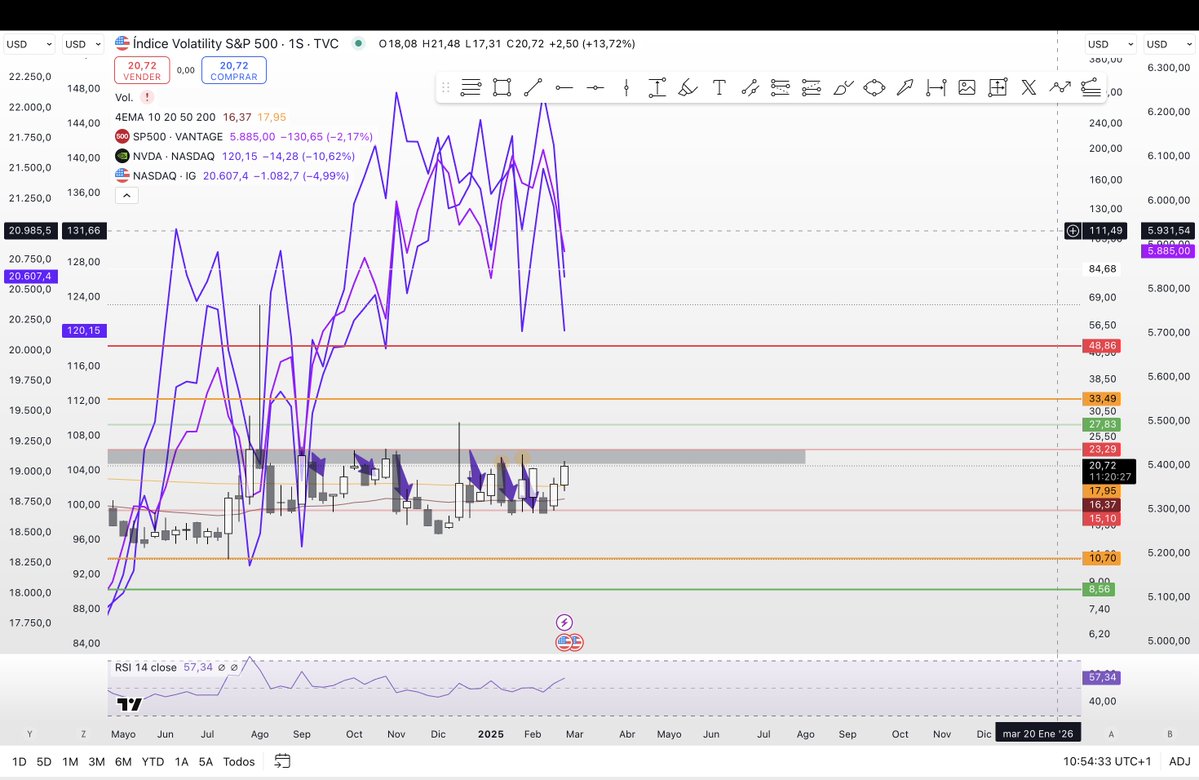Select the Parallel Channel tool
The width and height of the screenshot is (1199, 780).
click(749, 88)
